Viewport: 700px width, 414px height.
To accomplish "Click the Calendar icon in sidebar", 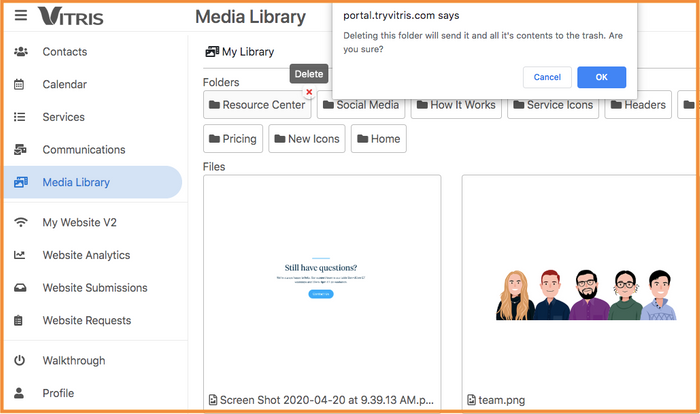I will coord(20,85).
